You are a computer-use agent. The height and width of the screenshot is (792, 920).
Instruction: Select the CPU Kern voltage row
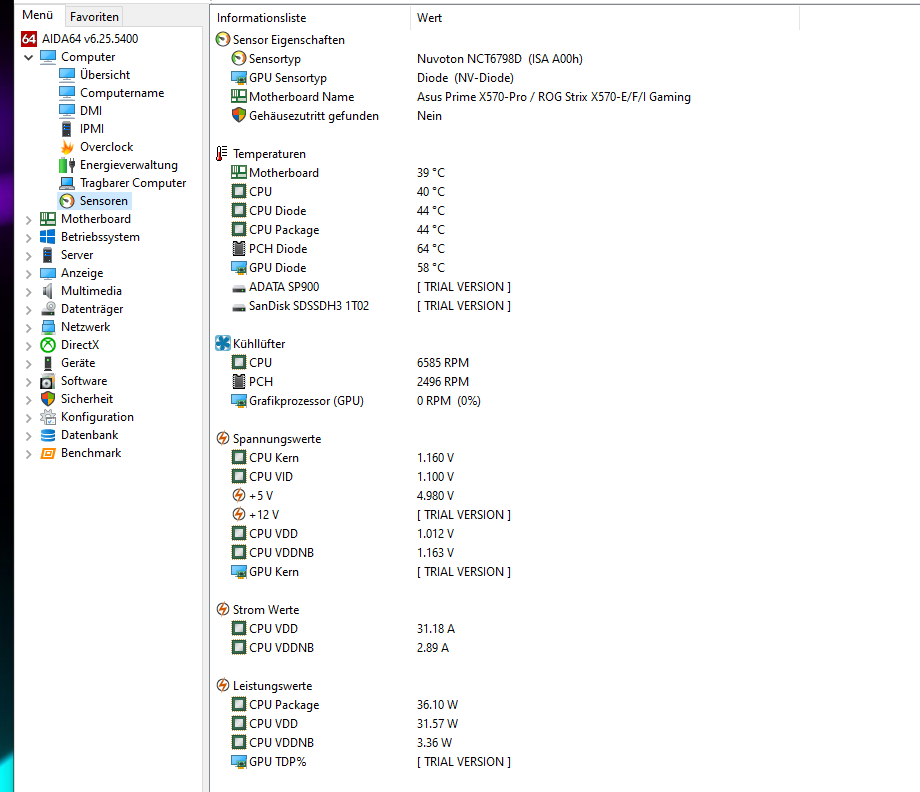pyautogui.click(x=343, y=458)
